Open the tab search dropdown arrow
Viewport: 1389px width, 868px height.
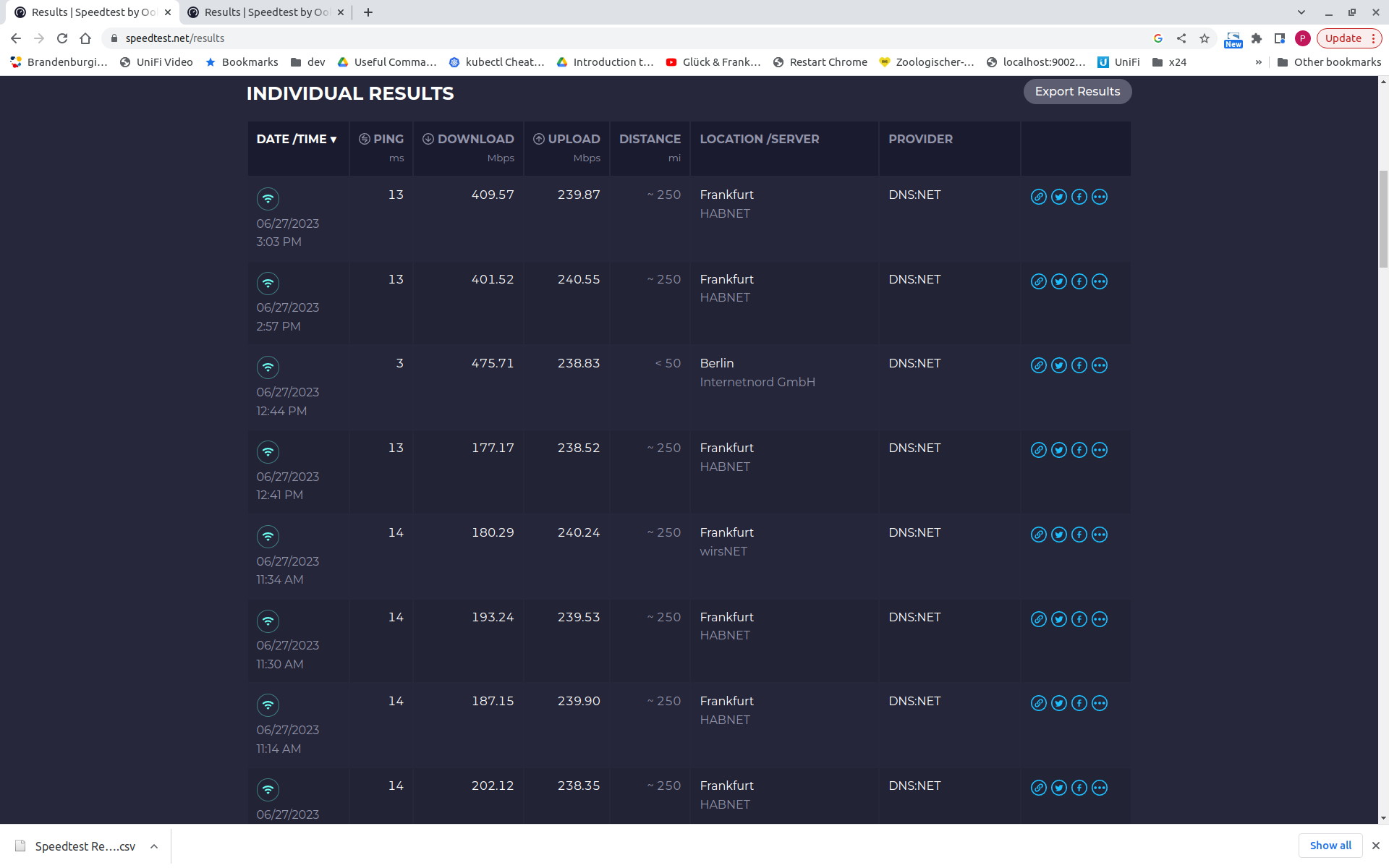(x=1301, y=12)
